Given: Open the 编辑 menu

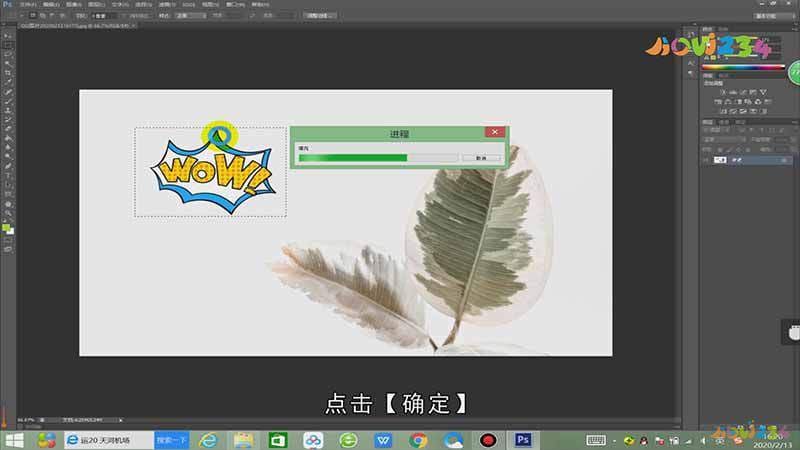Looking at the screenshot, I should (x=51, y=5).
